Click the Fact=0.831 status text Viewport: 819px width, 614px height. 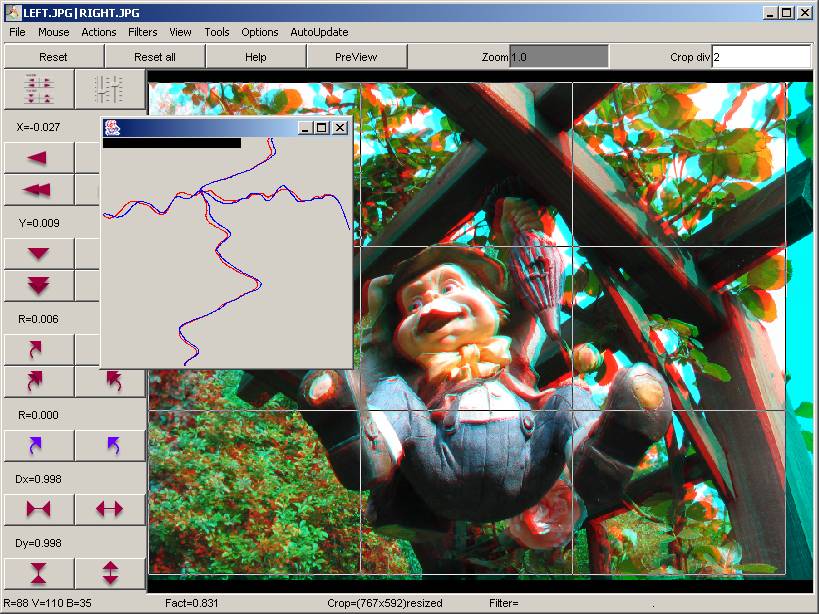(x=191, y=603)
